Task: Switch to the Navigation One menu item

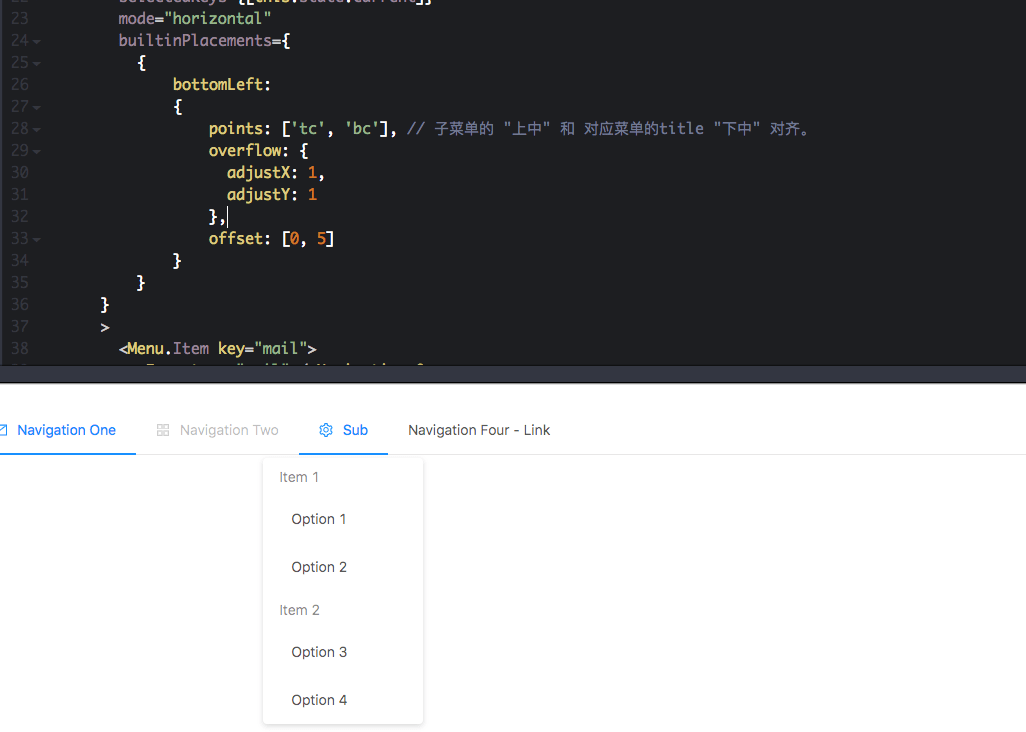Action: pos(66,430)
